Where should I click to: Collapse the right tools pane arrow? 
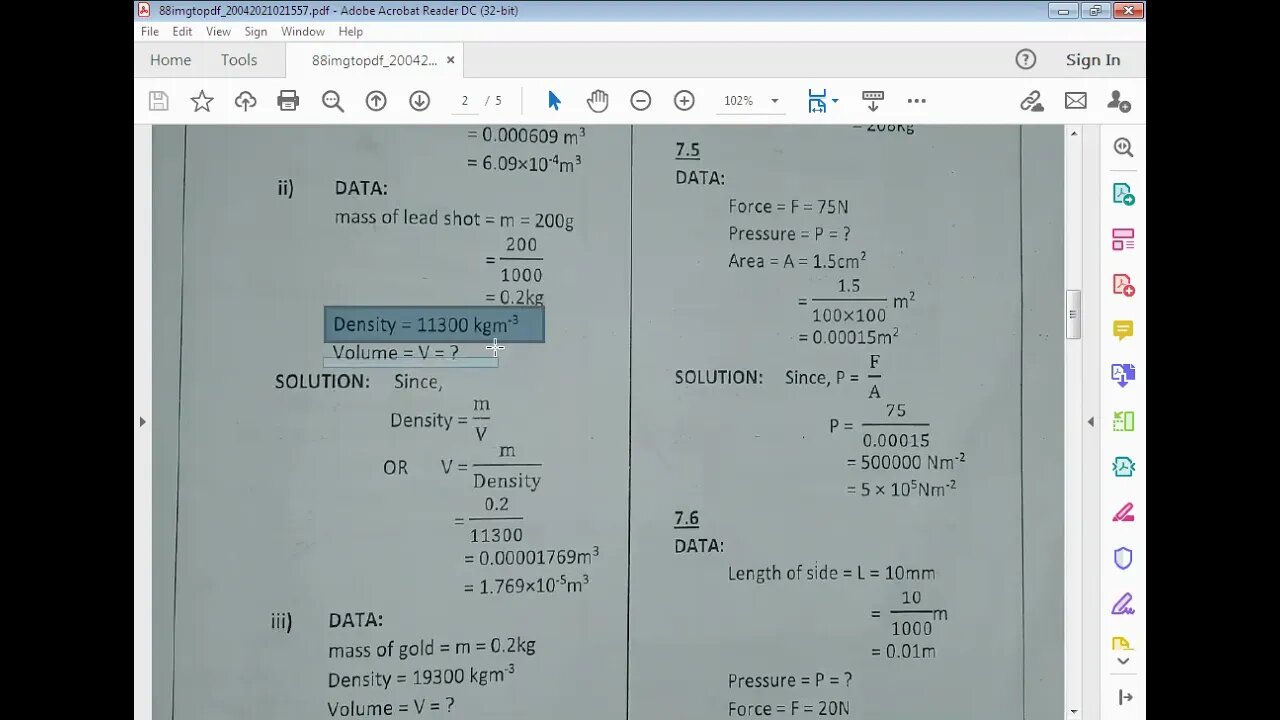pyautogui.click(x=1091, y=422)
